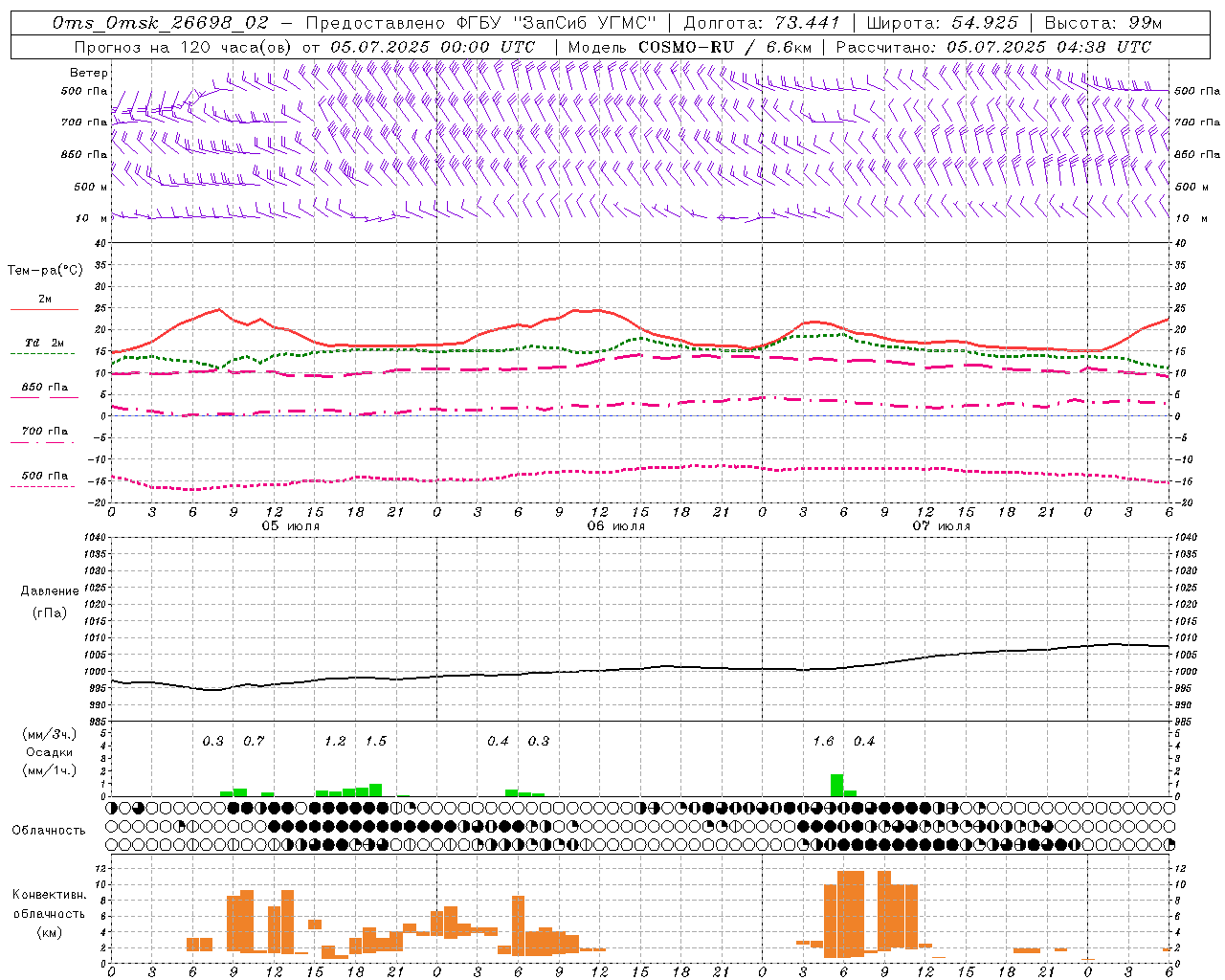Image resolution: width=1225 pixels, height=980 pixels.
Task: Click the (мм/1ч.) unit label
Action: pyautogui.click(x=50, y=770)
